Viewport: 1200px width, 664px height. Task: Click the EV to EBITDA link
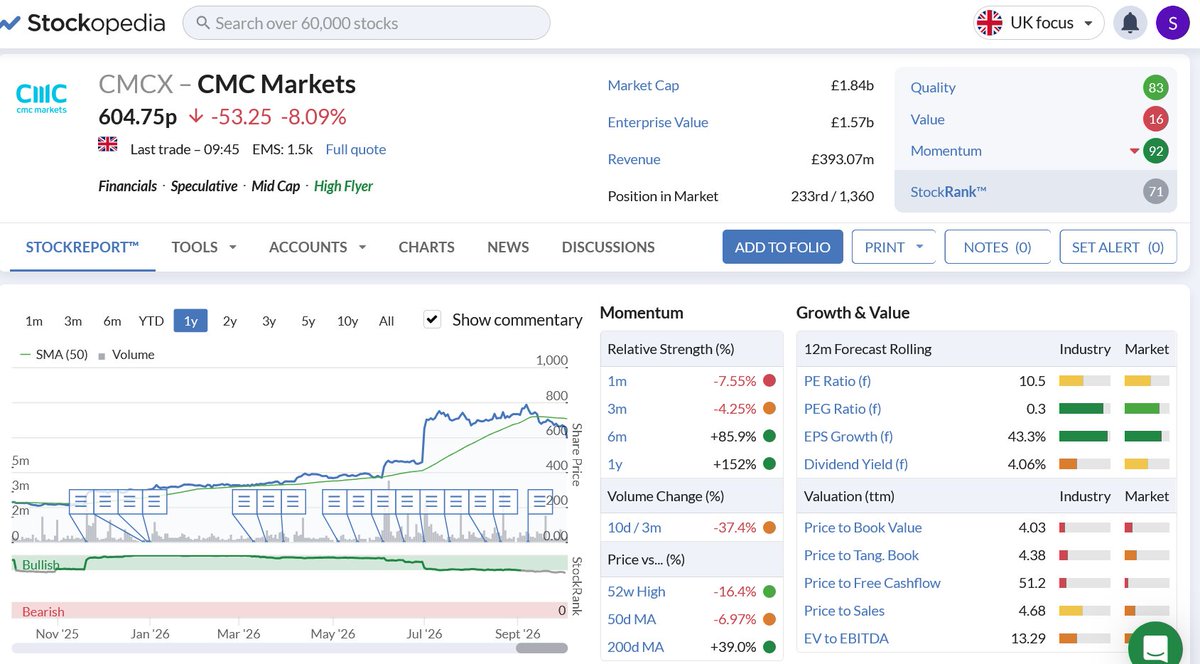(846, 638)
